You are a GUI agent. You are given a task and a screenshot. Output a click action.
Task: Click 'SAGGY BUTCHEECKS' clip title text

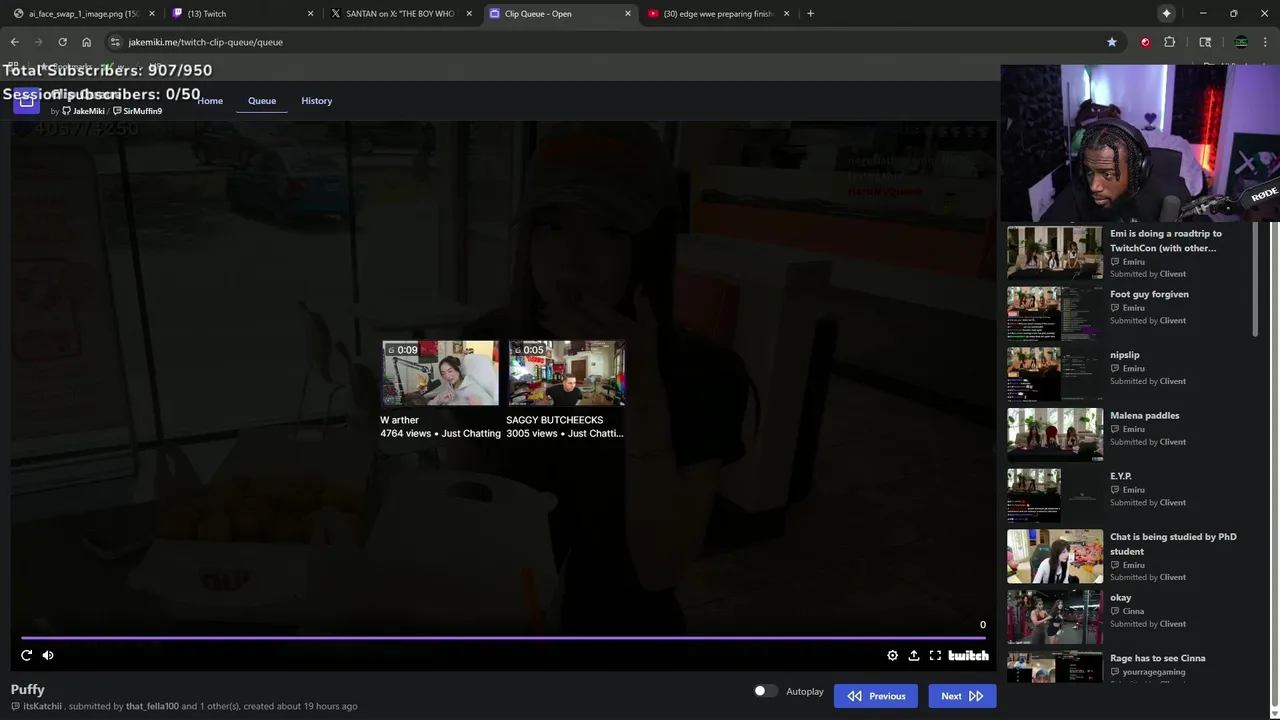555,420
